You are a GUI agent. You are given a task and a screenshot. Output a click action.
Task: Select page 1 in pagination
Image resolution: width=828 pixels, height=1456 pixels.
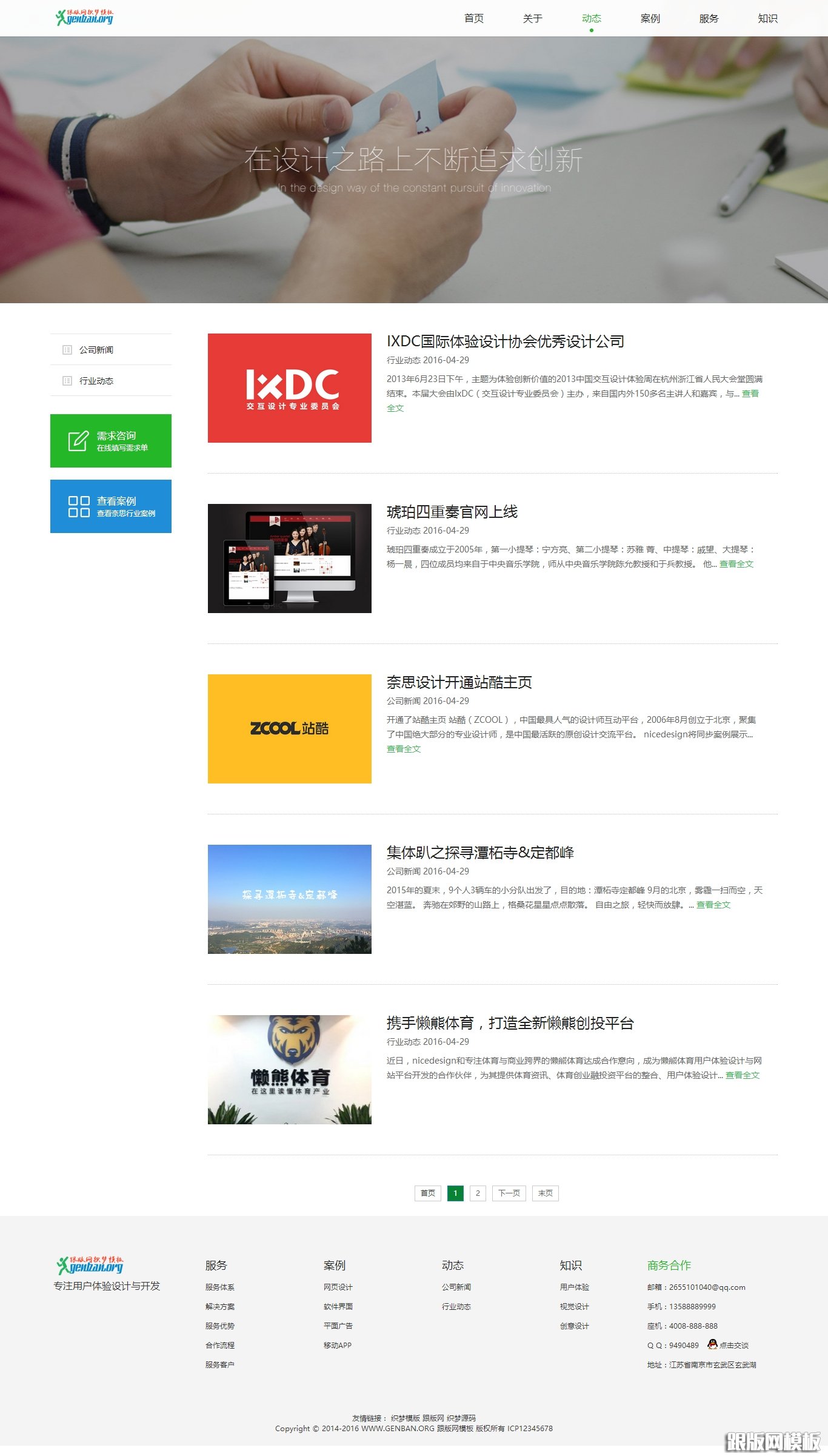coord(455,1193)
